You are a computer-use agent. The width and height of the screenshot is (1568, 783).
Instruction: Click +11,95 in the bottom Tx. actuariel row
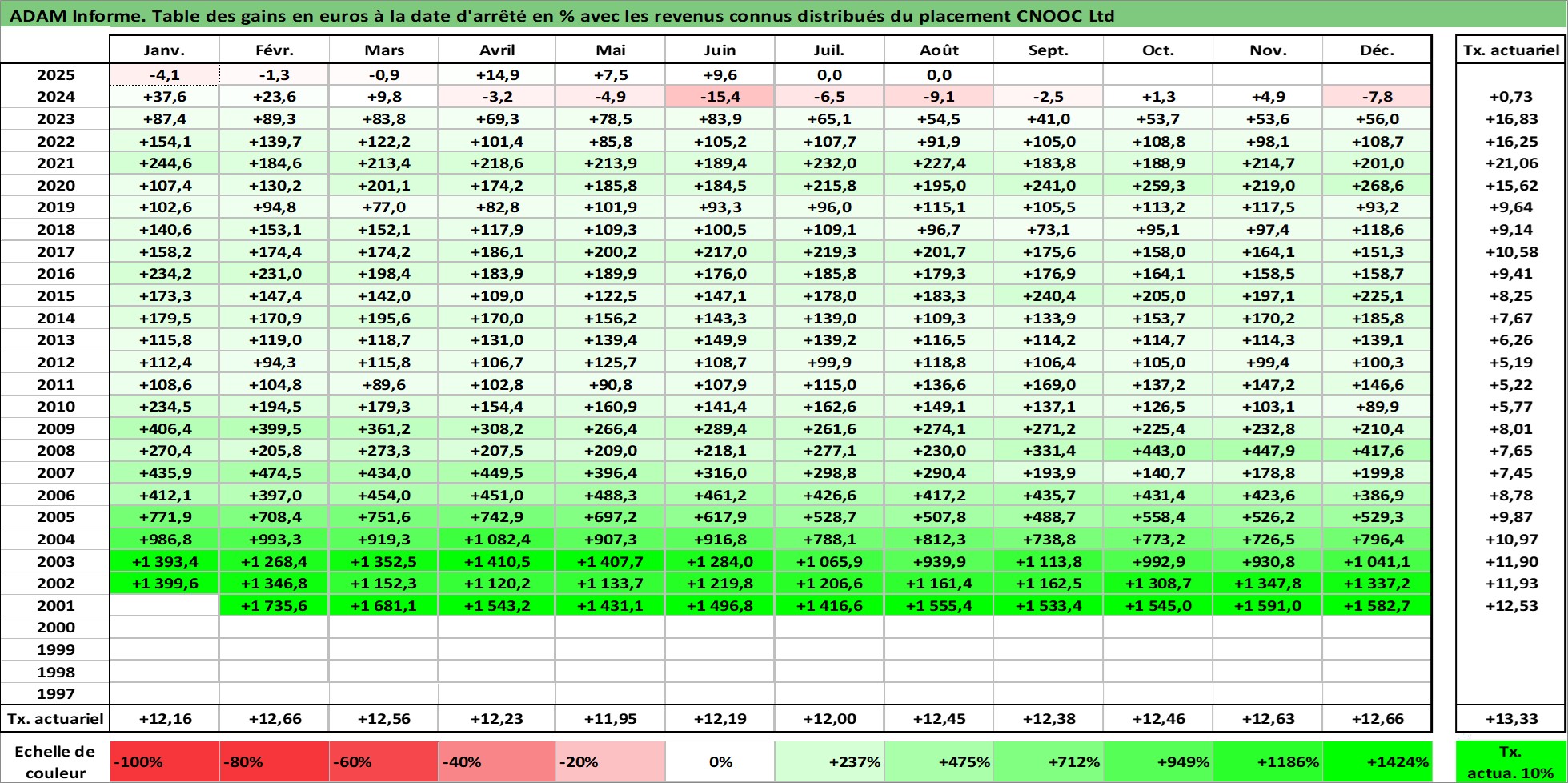click(610, 719)
